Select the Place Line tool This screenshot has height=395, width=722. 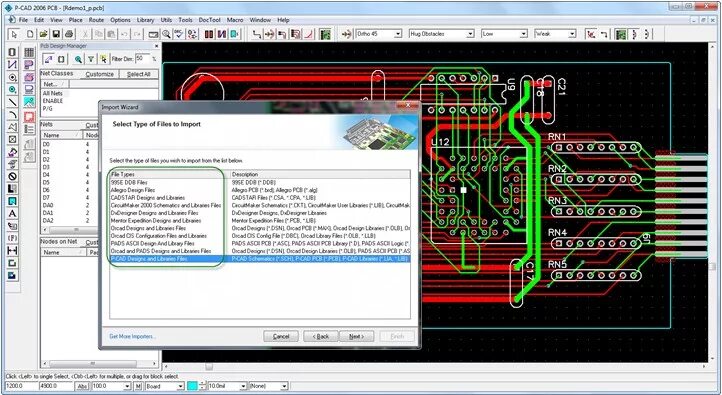pyautogui.click(x=12, y=102)
